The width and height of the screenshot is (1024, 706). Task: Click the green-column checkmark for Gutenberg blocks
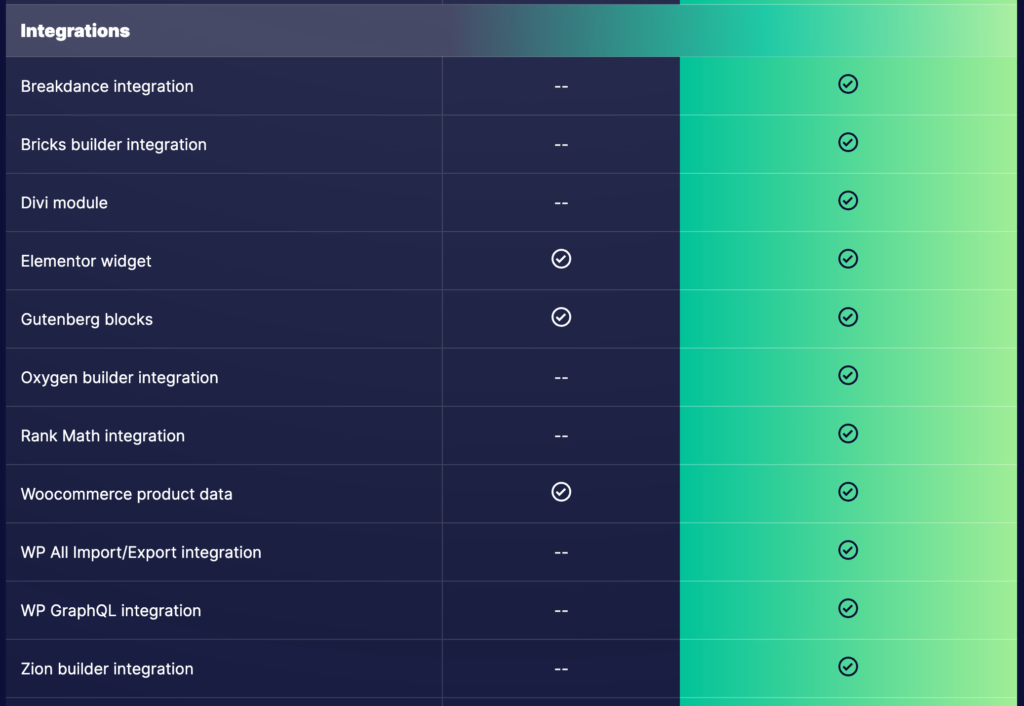[x=848, y=317]
